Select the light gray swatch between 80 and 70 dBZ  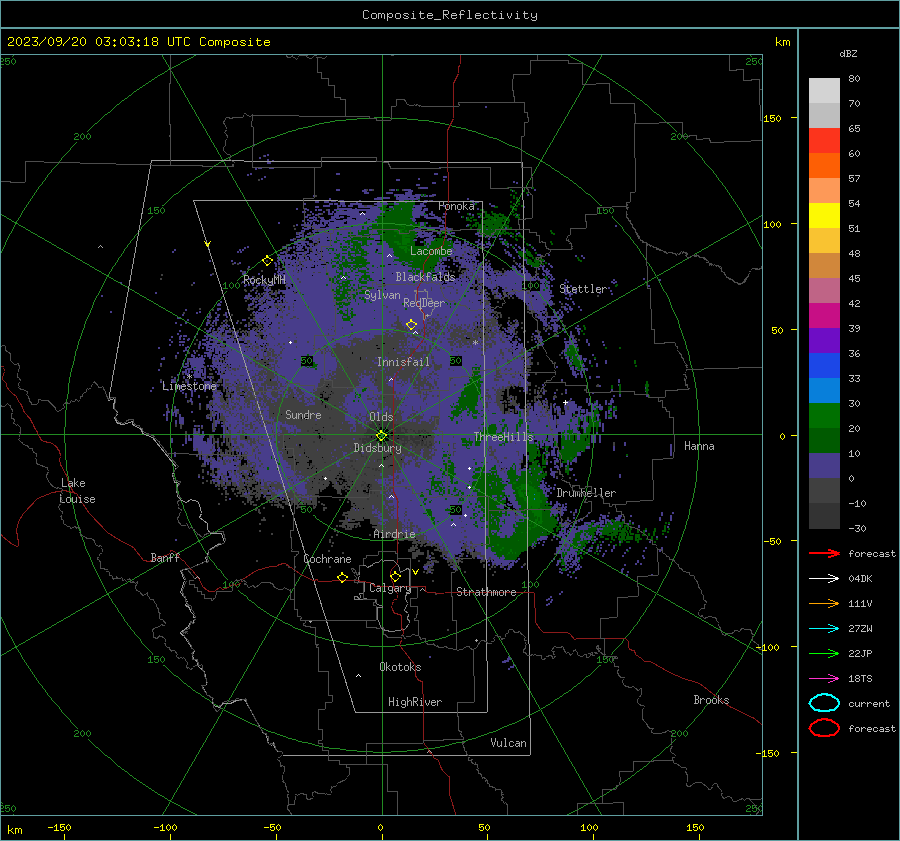(824, 91)
